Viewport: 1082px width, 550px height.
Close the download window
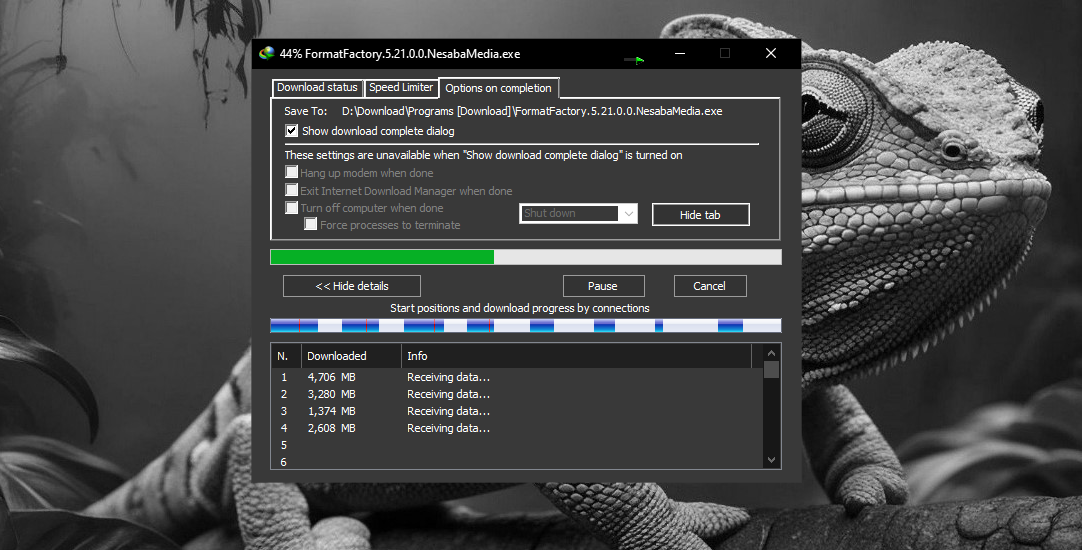click(x=771, y=53)
